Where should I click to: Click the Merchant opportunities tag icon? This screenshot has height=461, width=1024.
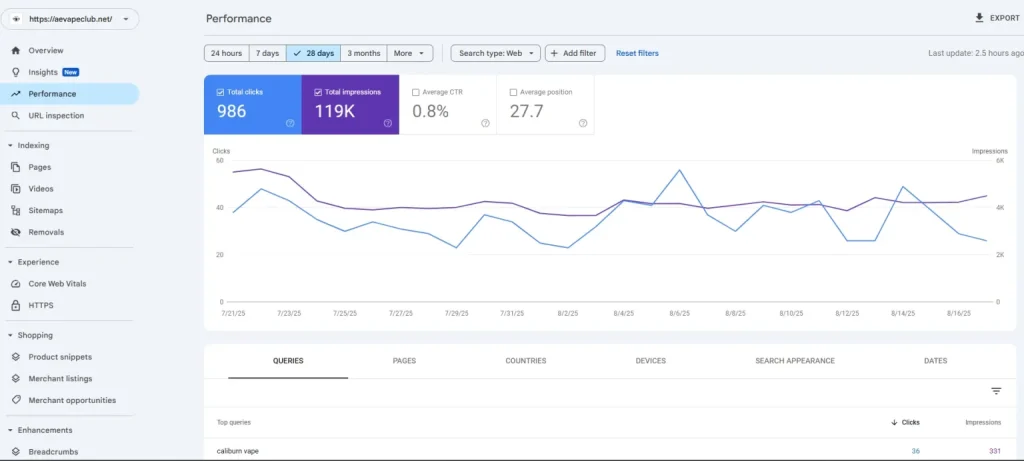(16, 400)
